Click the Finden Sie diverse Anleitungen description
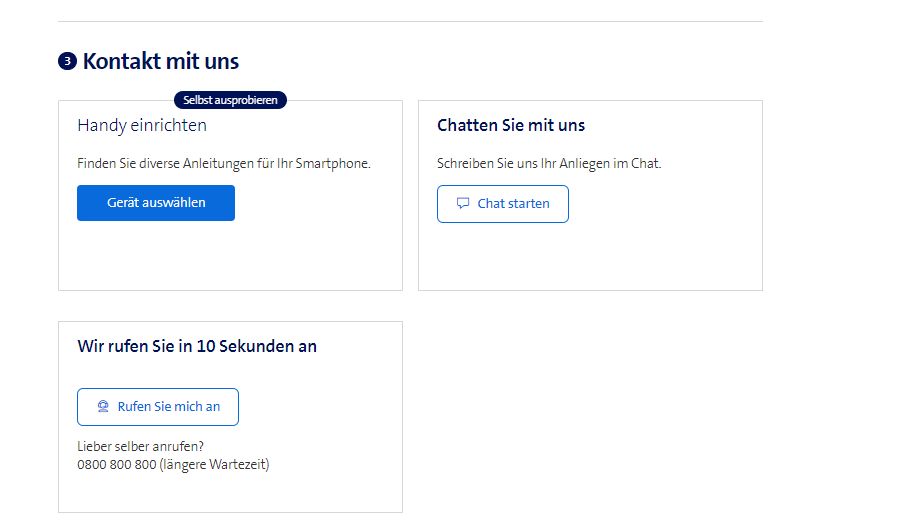 (224, 163)
